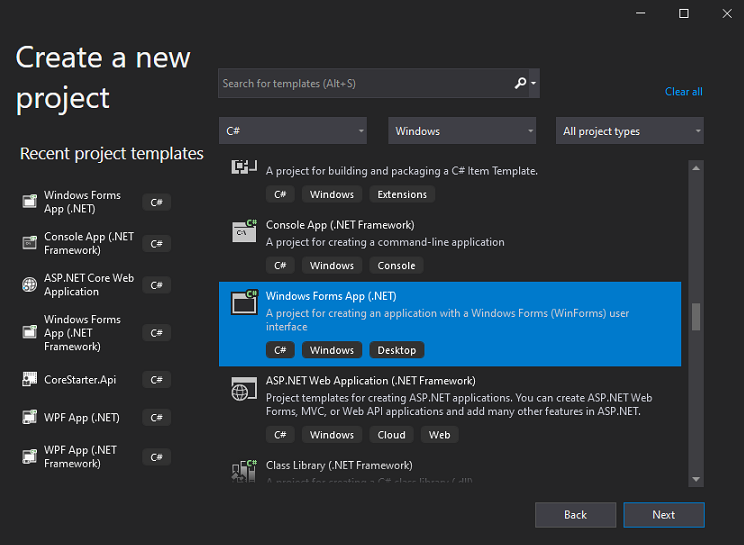Click the Console App (.NET Framework) recent template icon
Screen dimensions: 744x545
[29, 243]
